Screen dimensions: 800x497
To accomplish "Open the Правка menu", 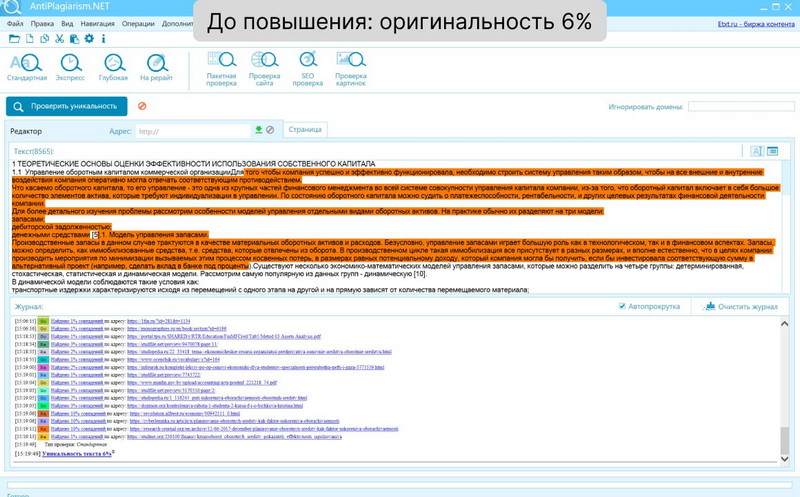I will point(42,23).
